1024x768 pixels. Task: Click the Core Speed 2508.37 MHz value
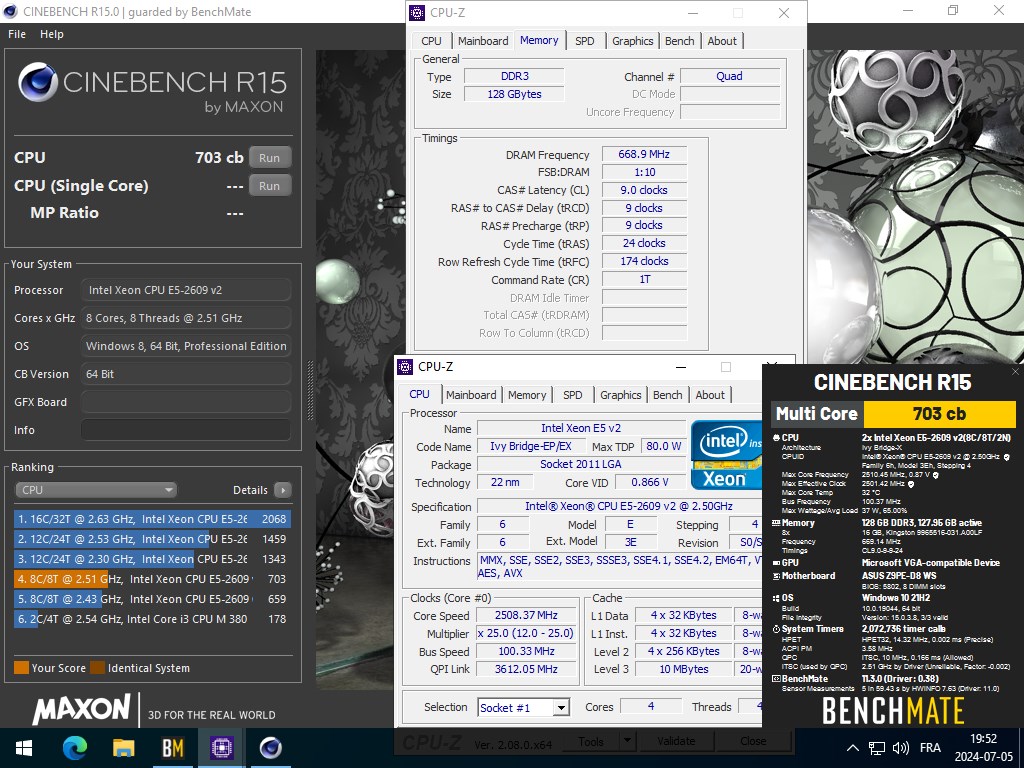526,615
